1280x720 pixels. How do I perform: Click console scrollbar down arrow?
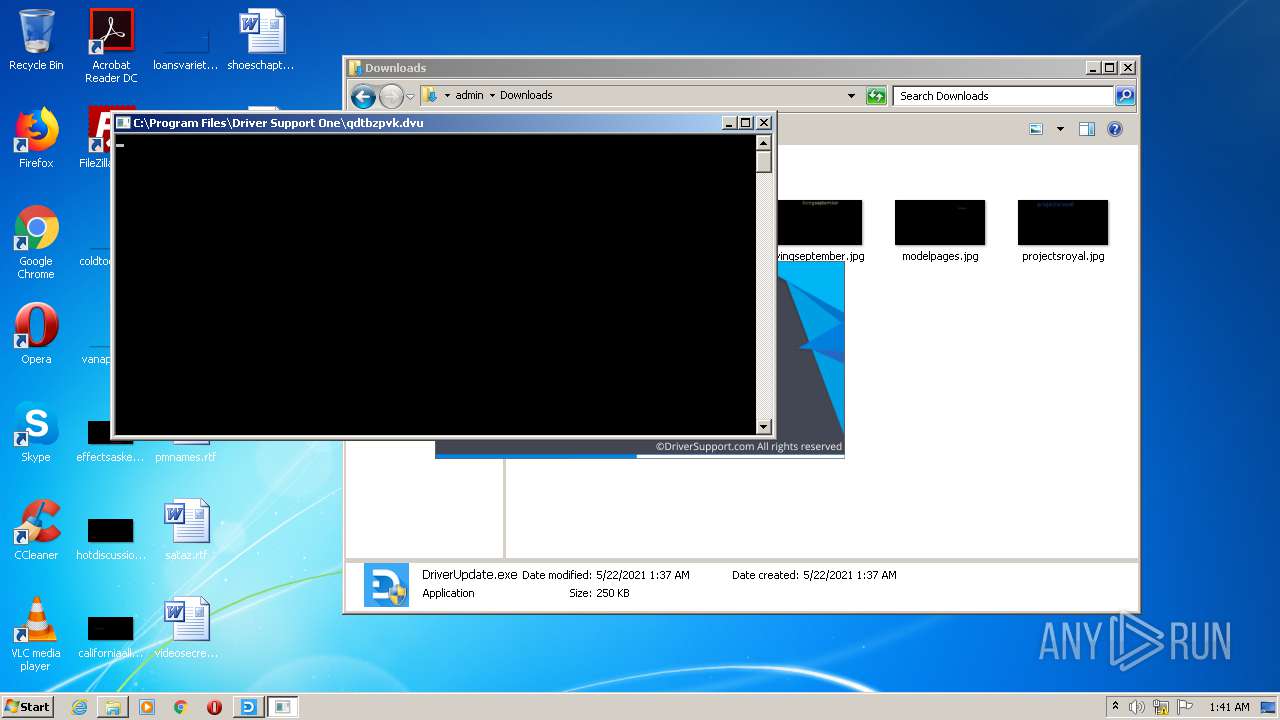[x=764, y=426]
